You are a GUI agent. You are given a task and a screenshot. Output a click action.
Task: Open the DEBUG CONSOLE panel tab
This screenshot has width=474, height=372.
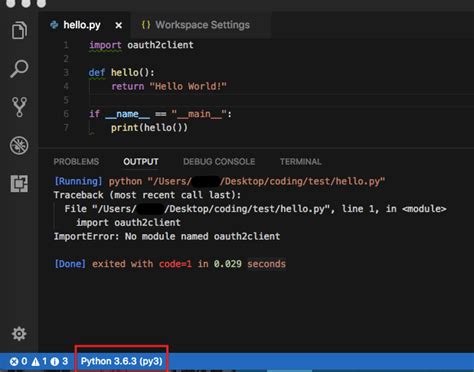point(219,162)
